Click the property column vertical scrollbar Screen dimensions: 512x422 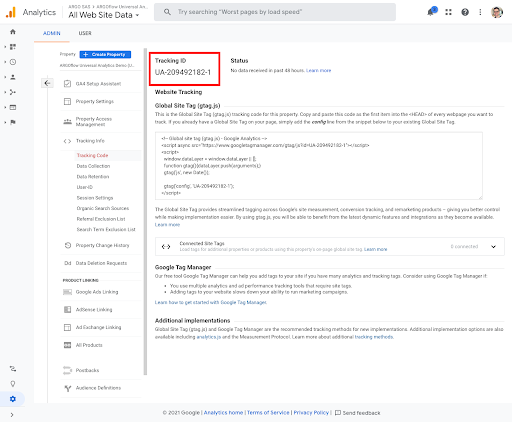coord(145,212)
